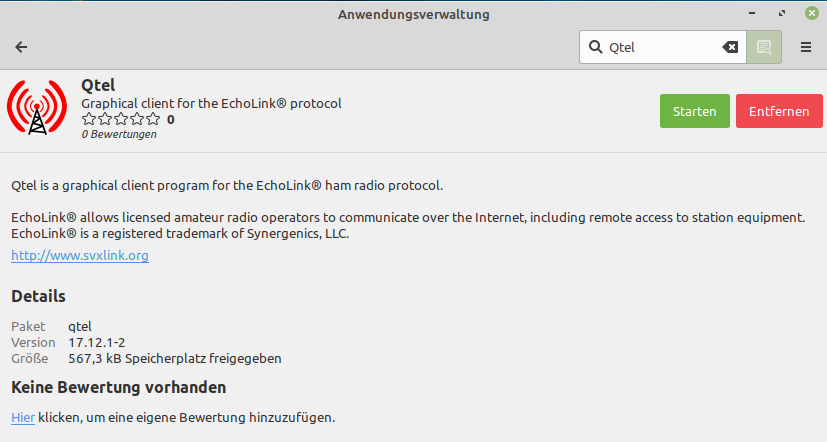Open the hamburger menu
Image resolution: width=827 pixels, height=442 pixels.
[x=806, y=47]
